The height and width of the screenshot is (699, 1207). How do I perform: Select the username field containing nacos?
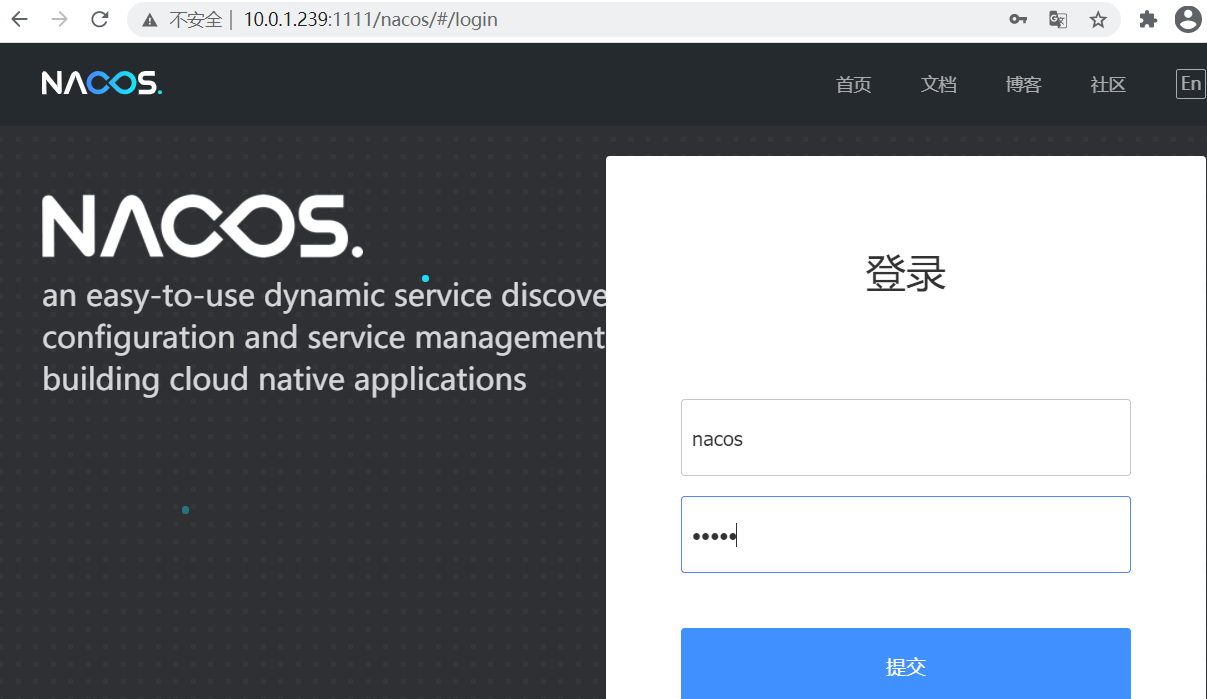905,437
